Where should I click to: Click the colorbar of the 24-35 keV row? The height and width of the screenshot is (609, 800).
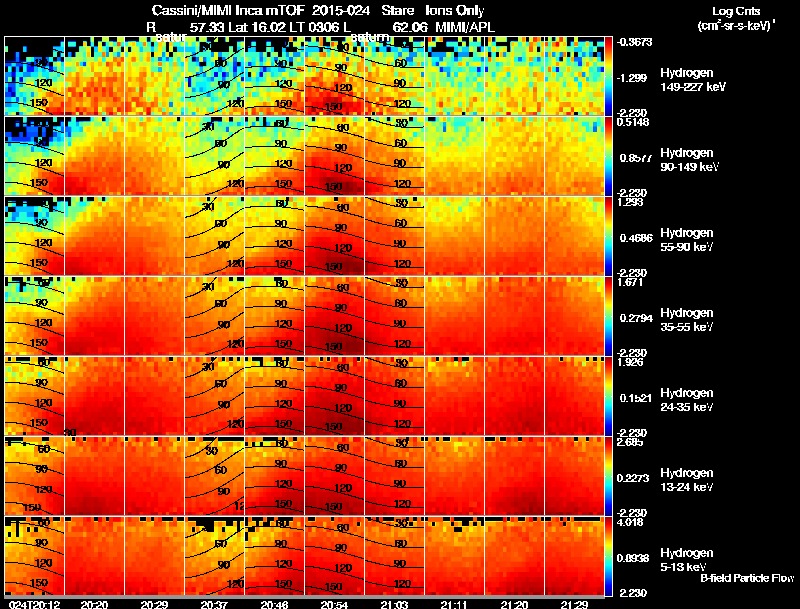(x=608, y=396)
